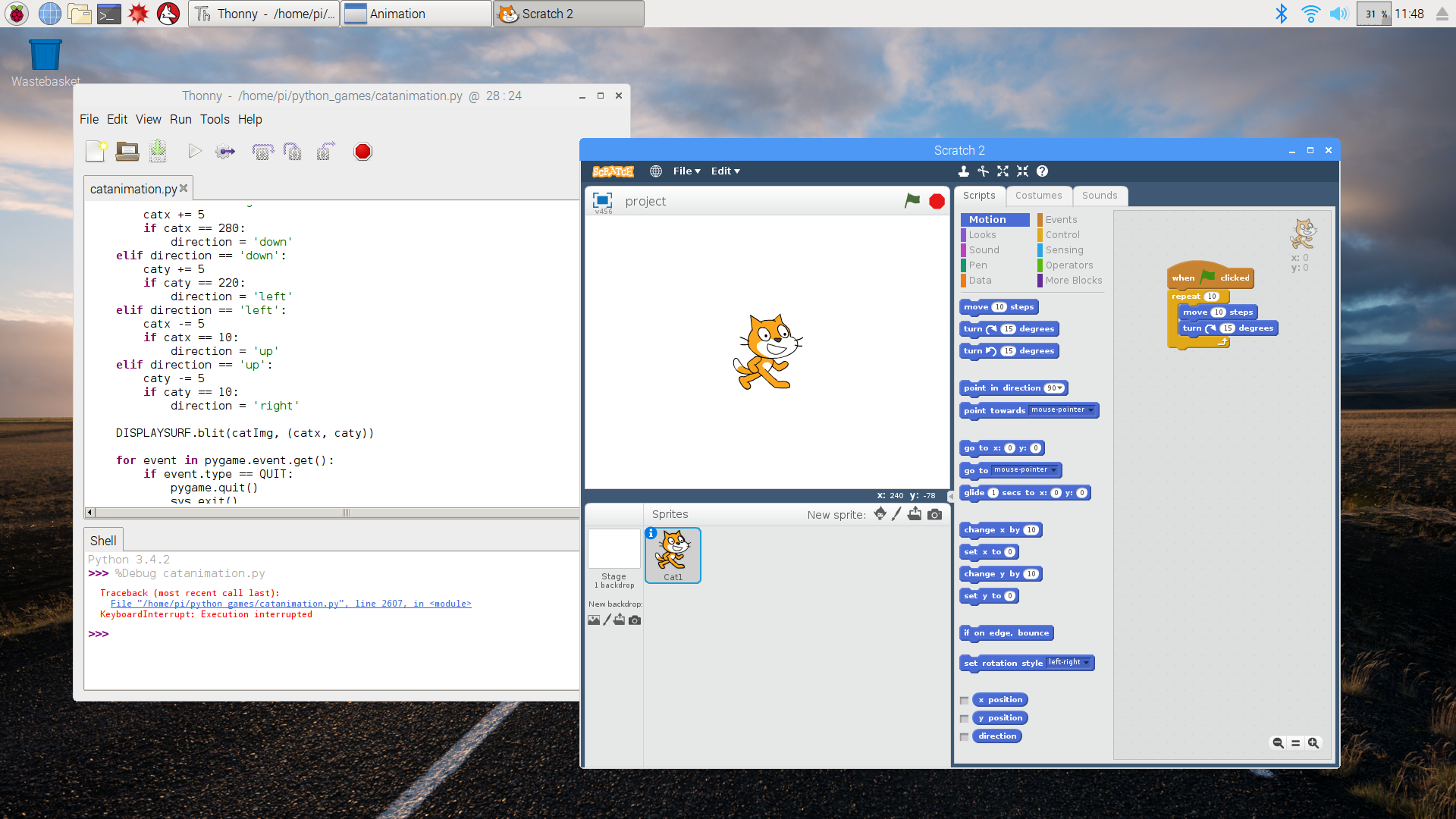Viewport: 1456px width, 819px height.
Task: Paint a new sprite with the brush icon
Action: tap(897, 513)
